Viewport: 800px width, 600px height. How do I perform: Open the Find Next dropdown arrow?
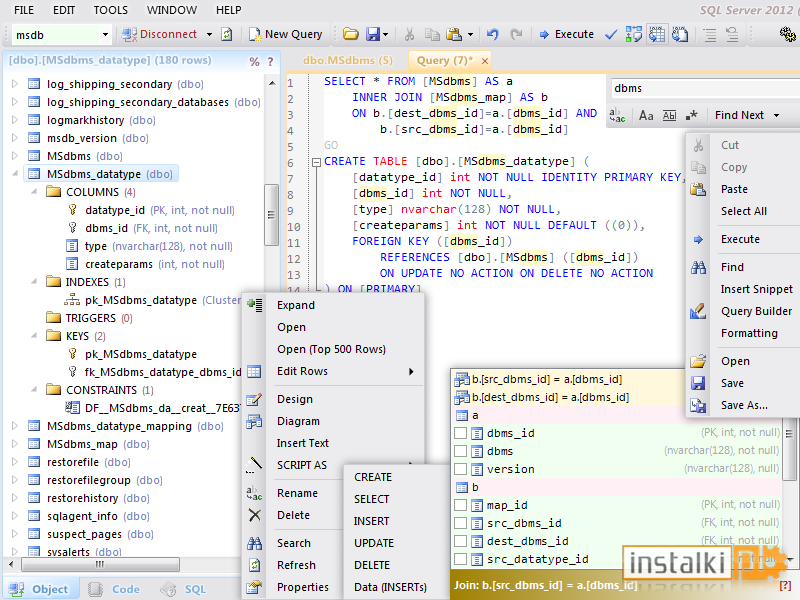[777, 116]
